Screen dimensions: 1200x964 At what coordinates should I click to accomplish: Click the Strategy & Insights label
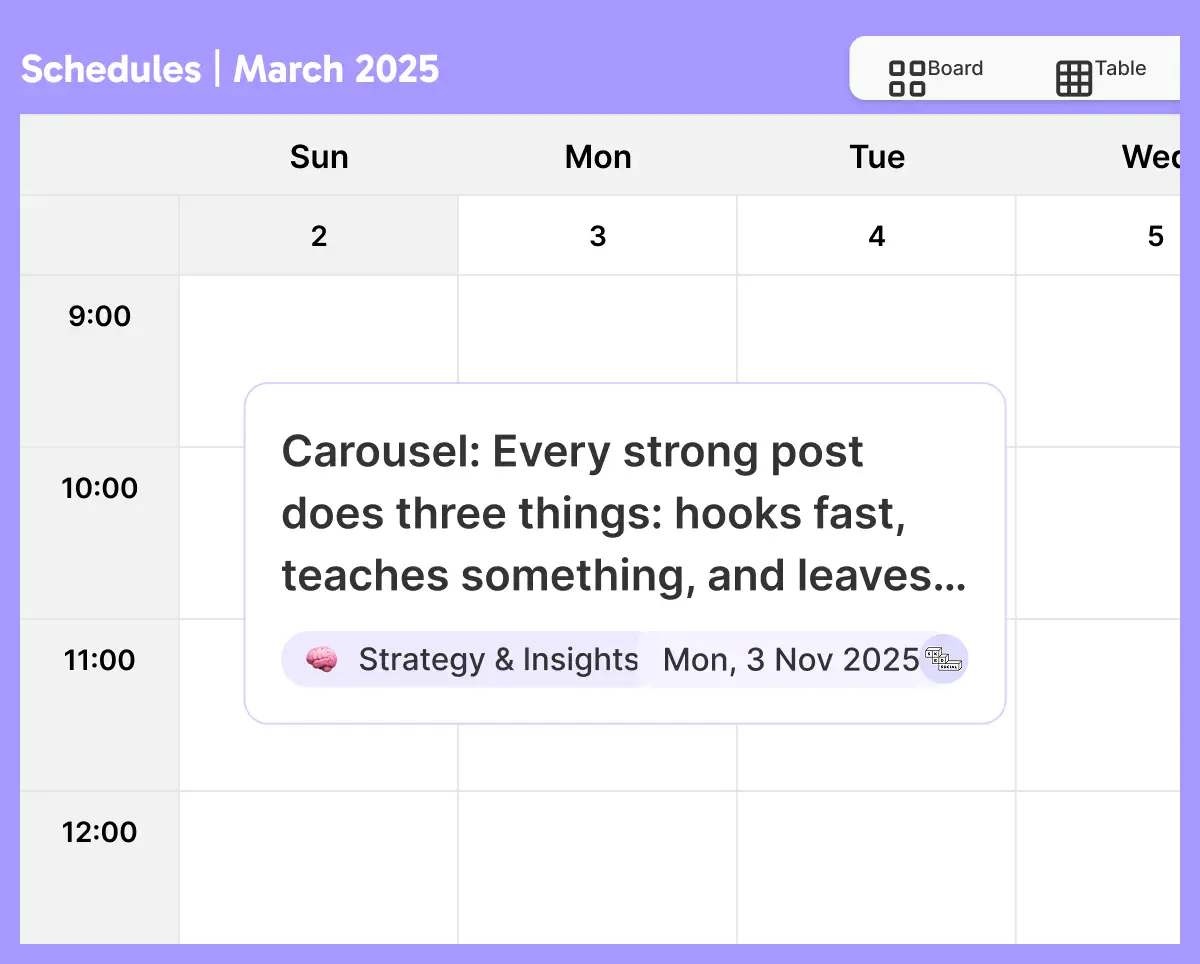click(498, 659)
